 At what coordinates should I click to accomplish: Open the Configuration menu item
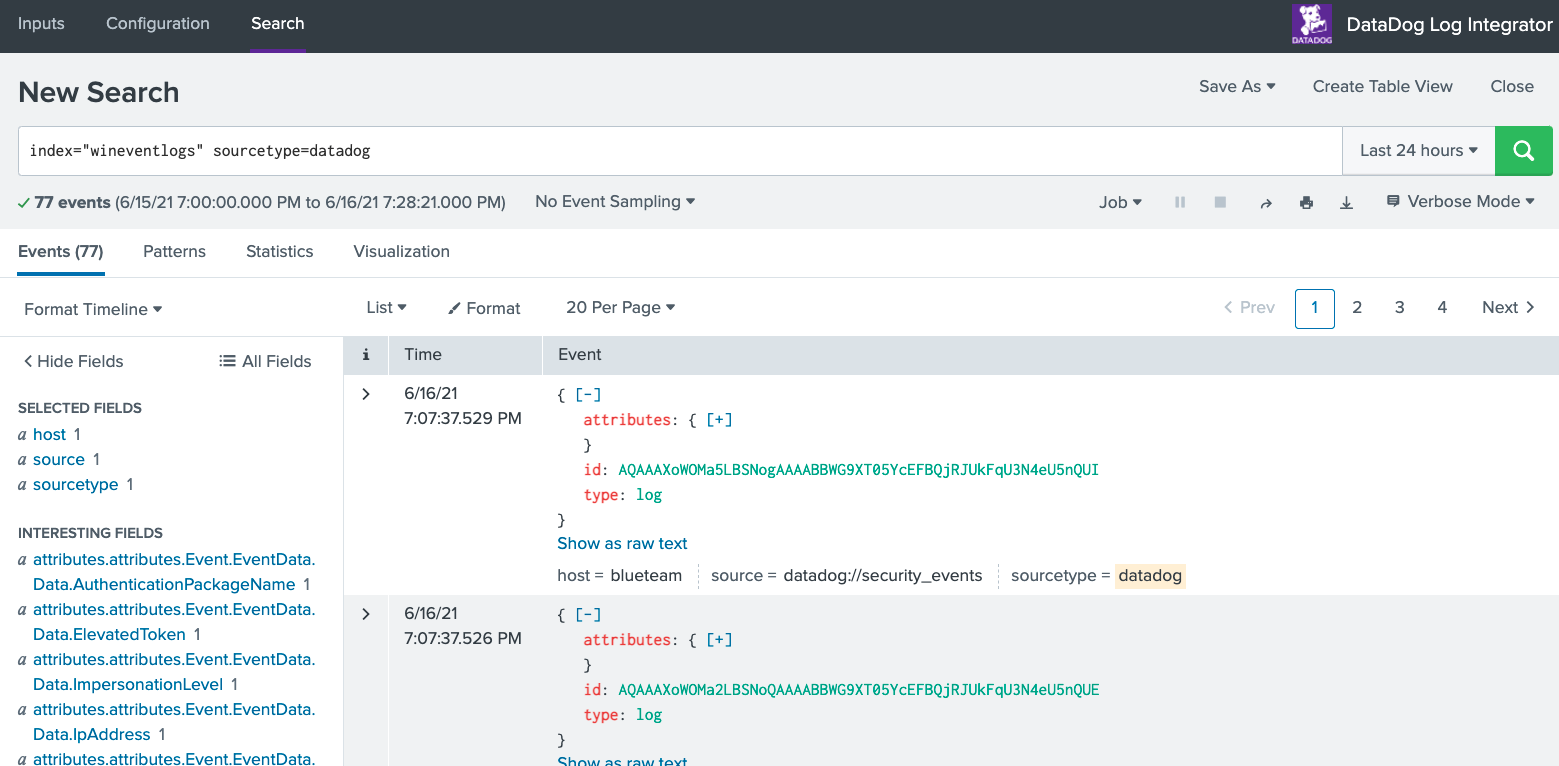pos(157,23)
